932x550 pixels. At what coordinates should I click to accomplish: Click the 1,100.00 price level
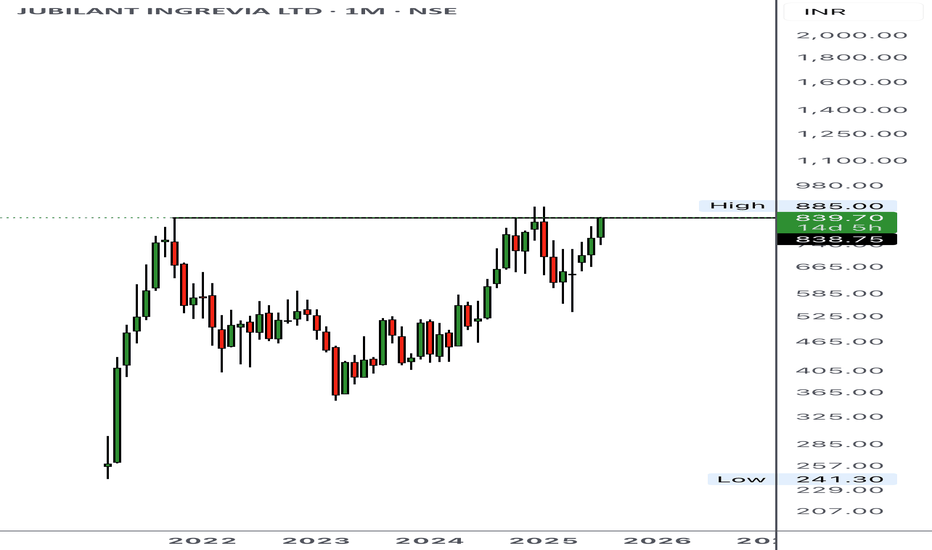pyautogui.click(x=851, y=161)
